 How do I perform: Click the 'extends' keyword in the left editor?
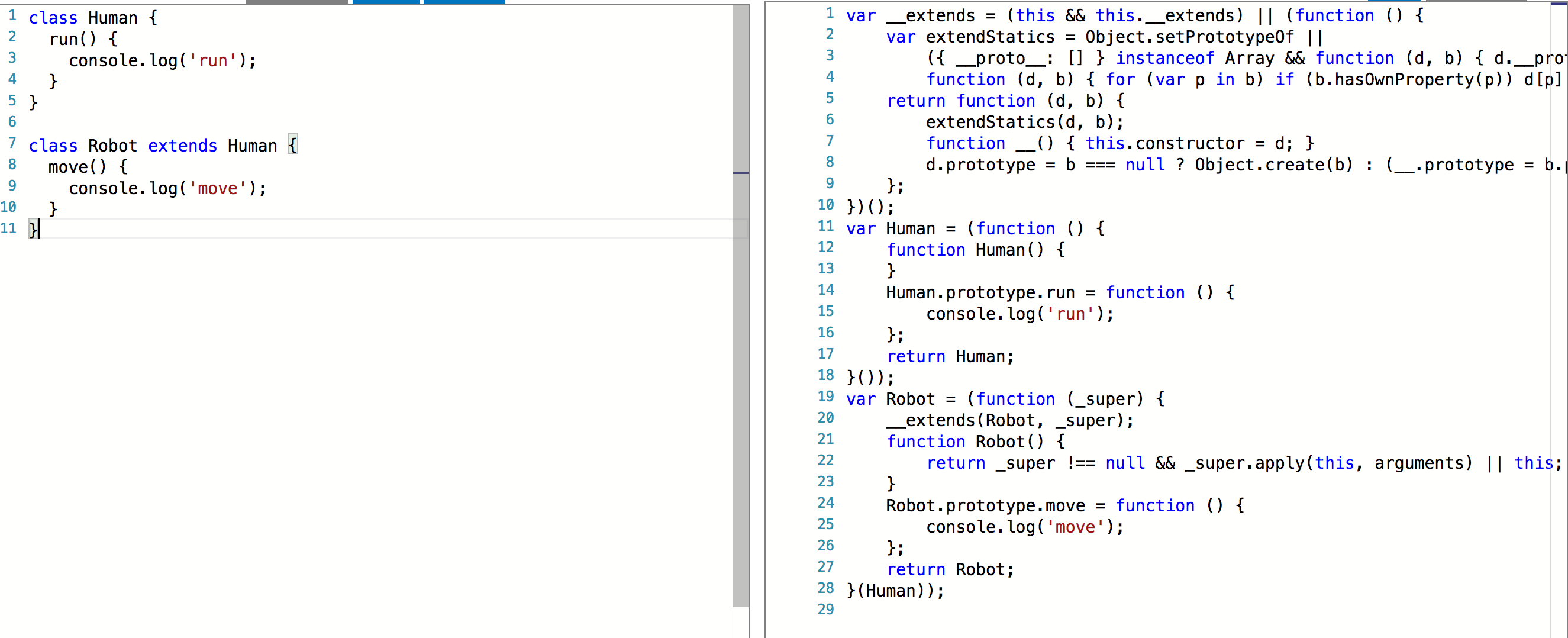point(183,146)
